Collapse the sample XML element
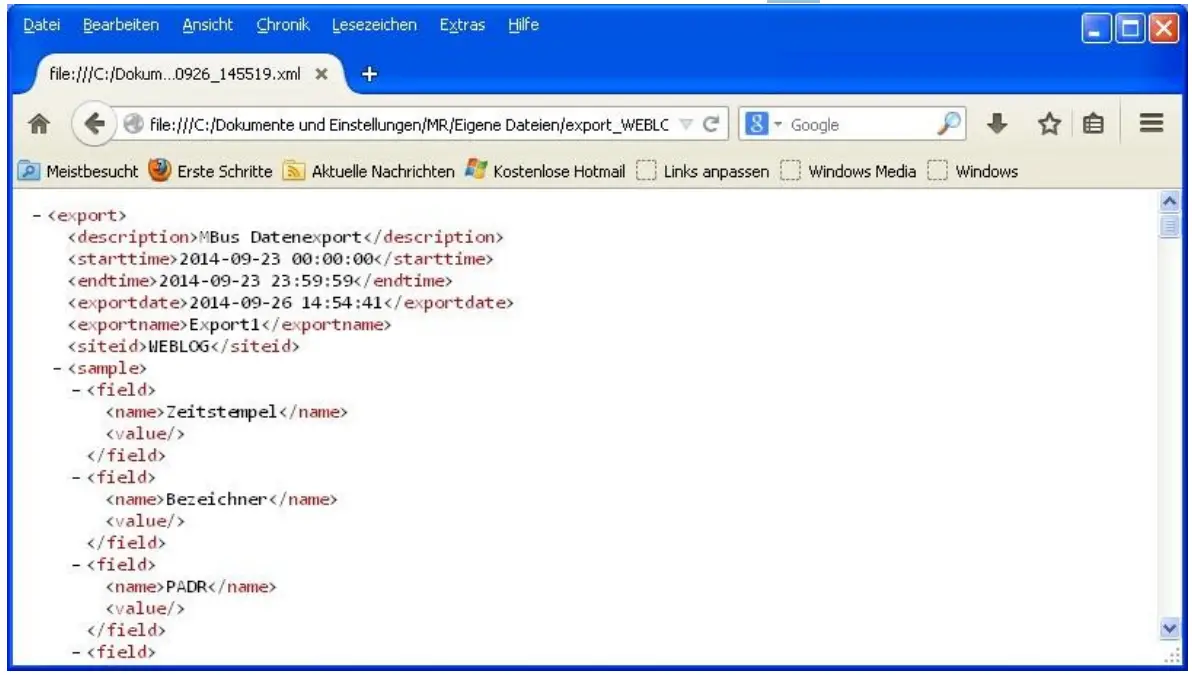The image size is (1192, 675). [x=58, y=367]
